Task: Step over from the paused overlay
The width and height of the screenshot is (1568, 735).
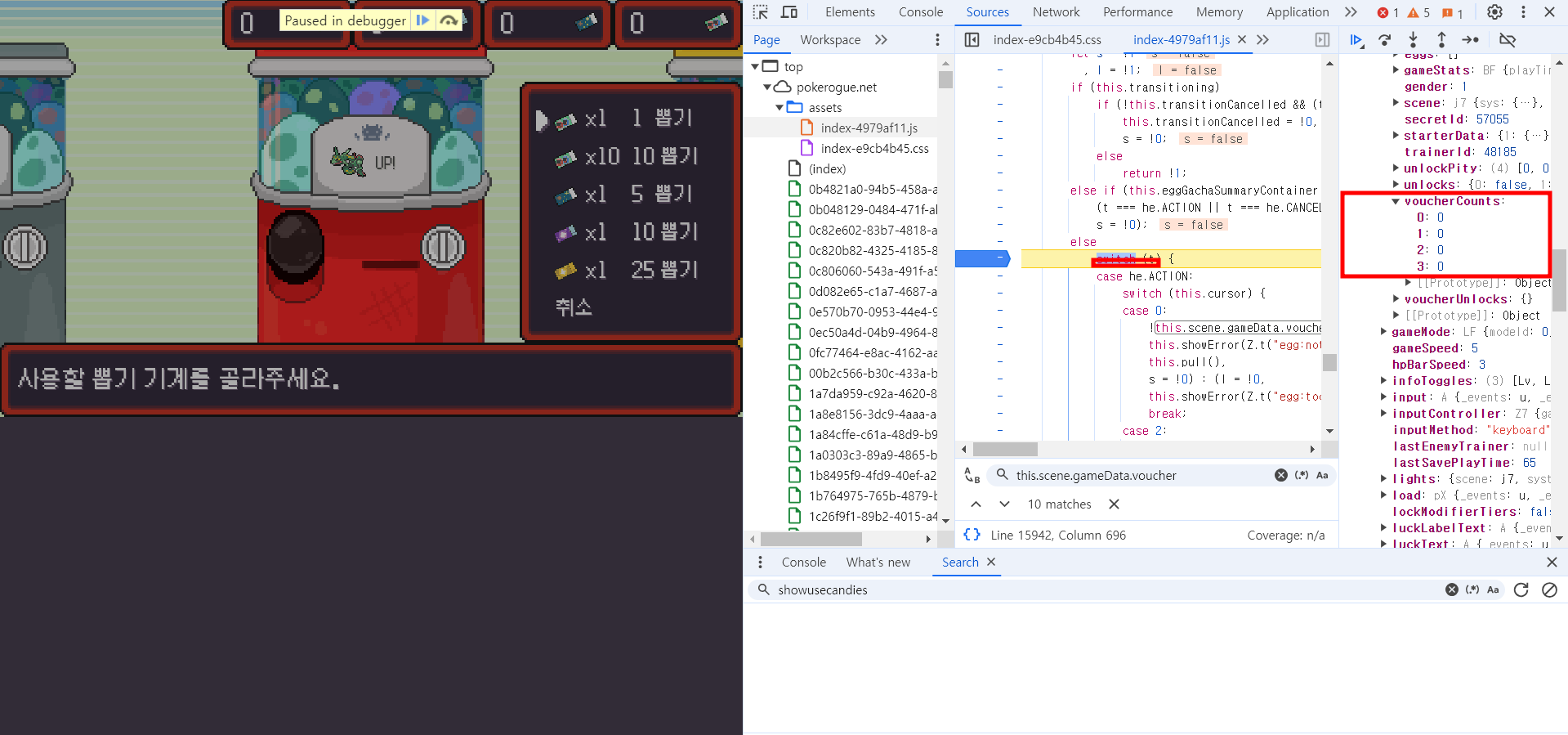Action: click(x=449, y=20)
